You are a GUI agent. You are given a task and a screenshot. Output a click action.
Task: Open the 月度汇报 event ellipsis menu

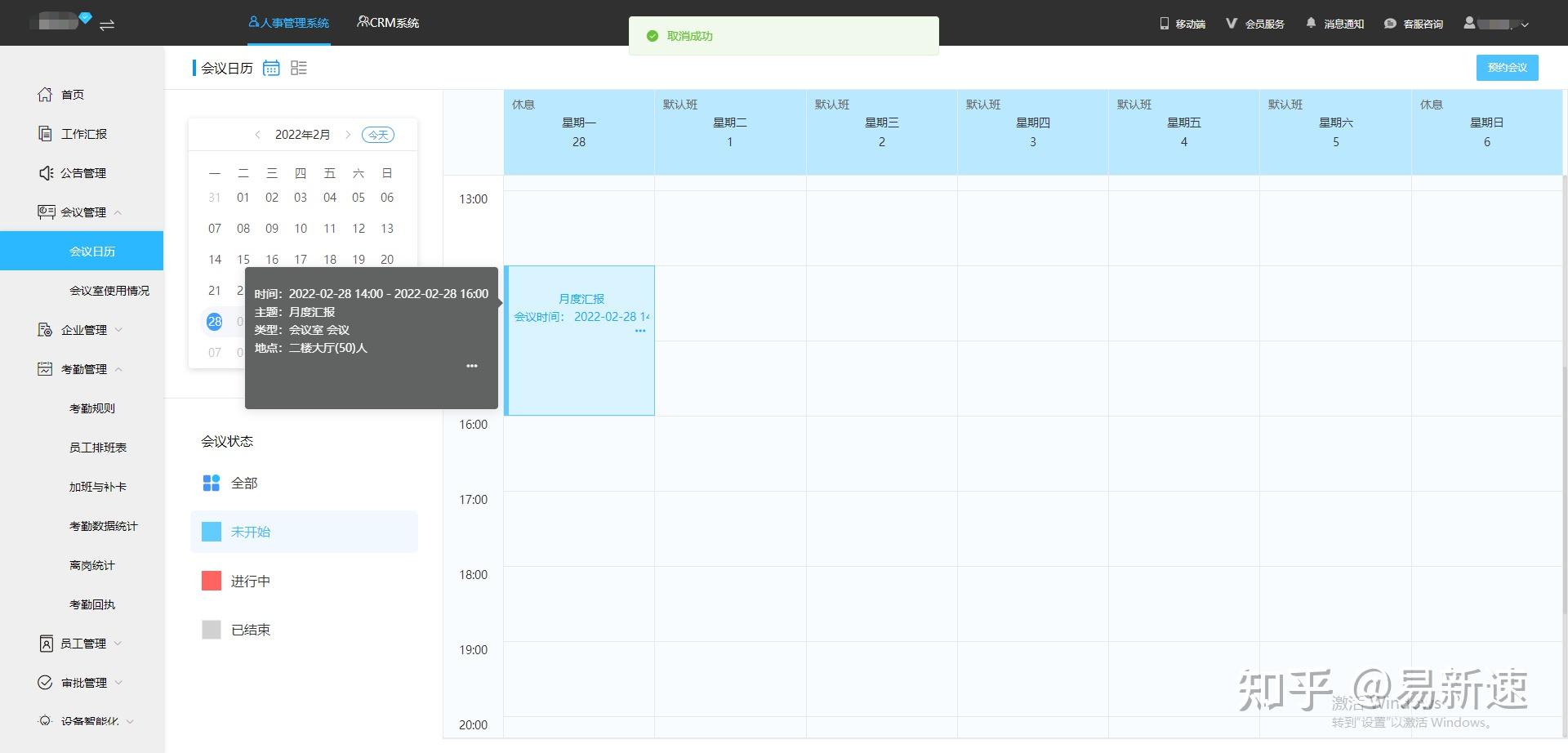tap(640, 331)
